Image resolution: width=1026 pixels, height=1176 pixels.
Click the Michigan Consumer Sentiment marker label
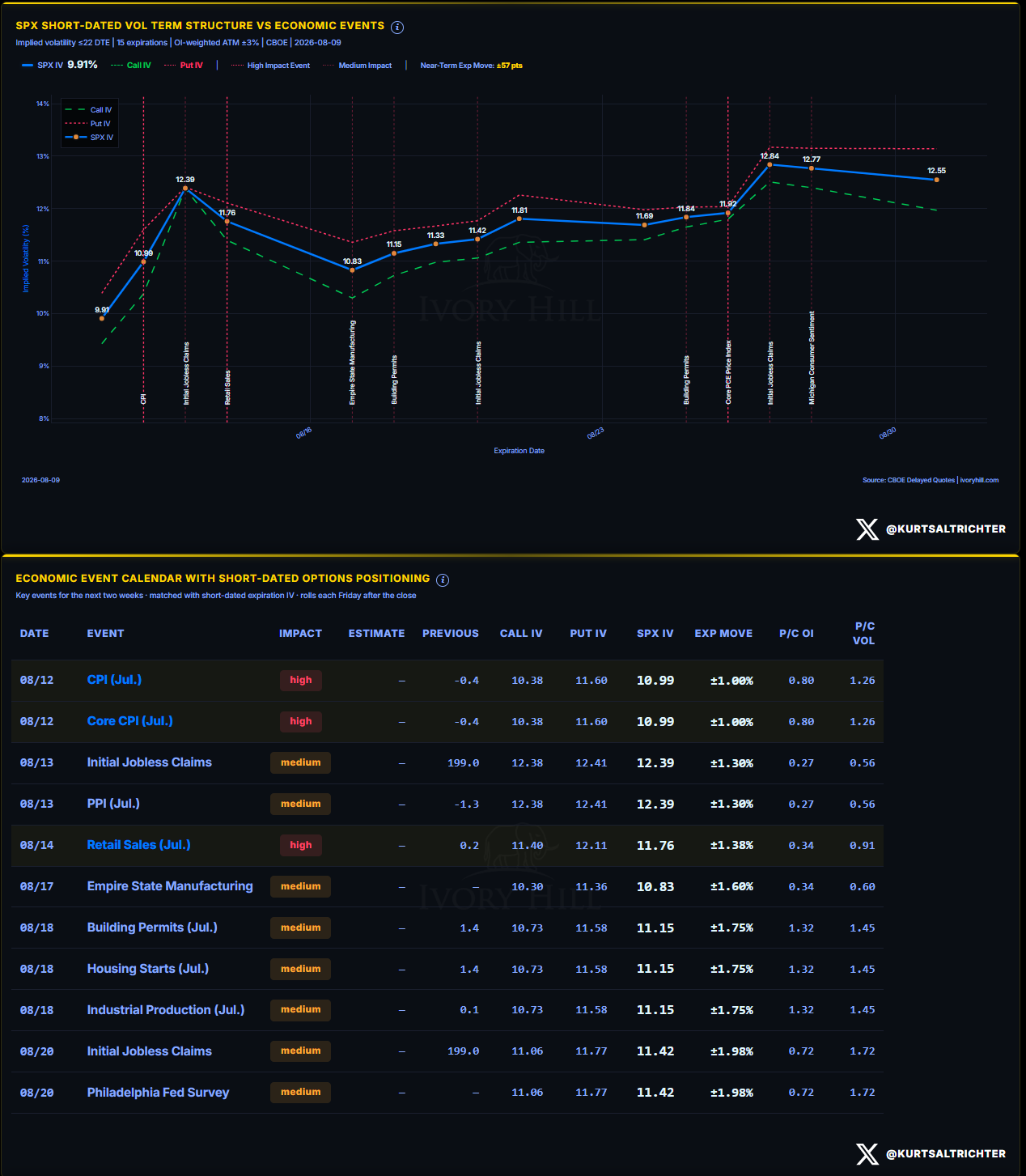[x=812, y=358]
